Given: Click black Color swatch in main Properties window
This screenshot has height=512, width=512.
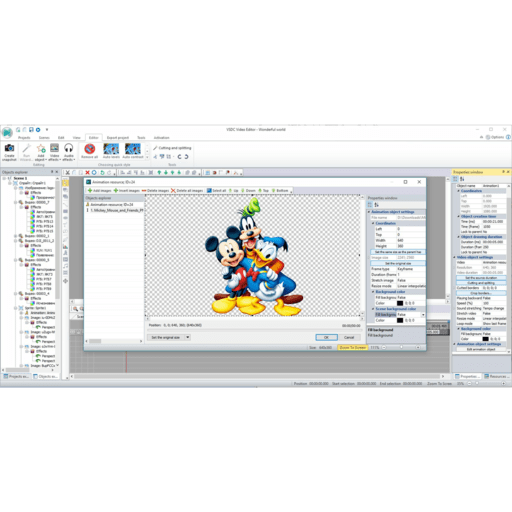Looking at the screenshot, I should click(486, 339).
